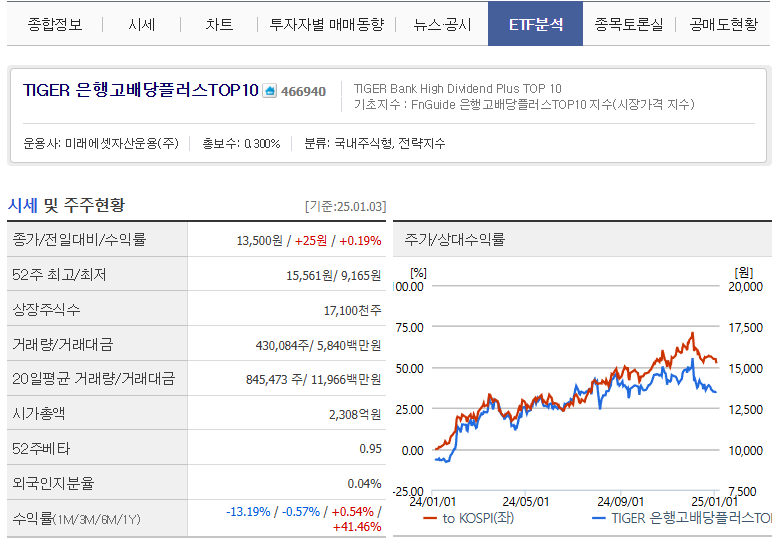Click the +41.46% one-year return

[x=357, y=527]
